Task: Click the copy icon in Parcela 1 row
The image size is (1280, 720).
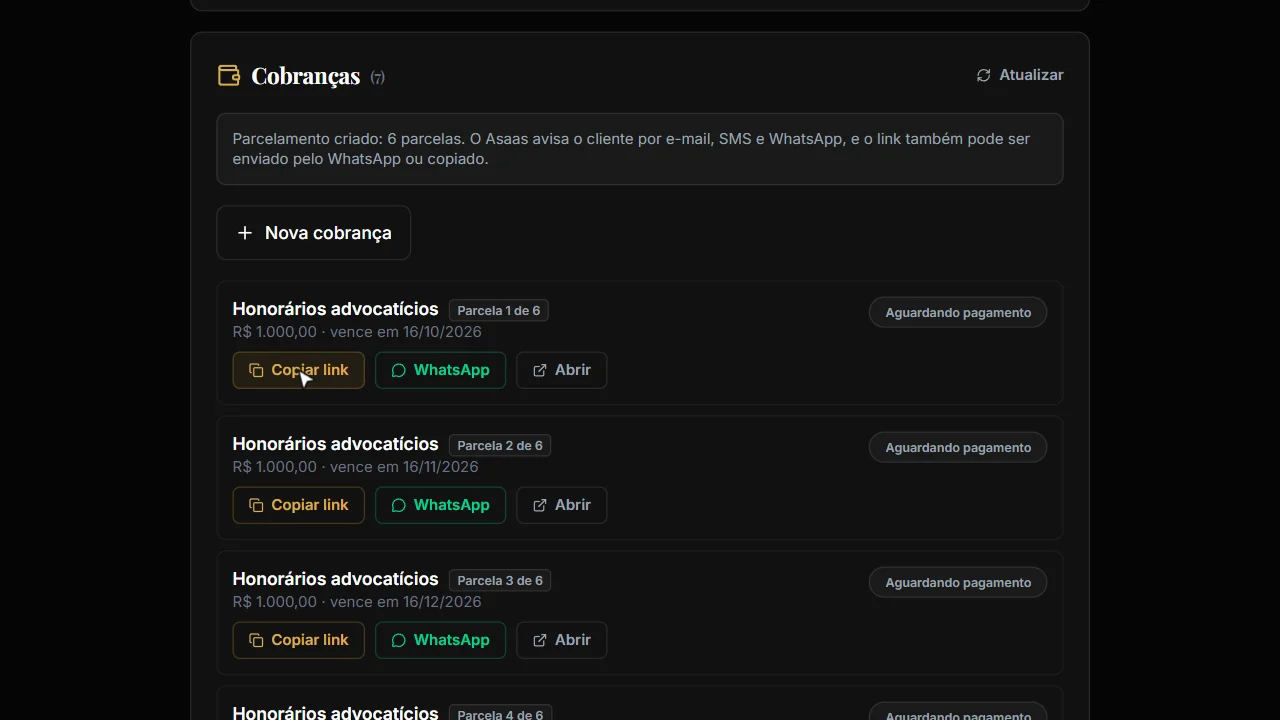Action: pyautogui.click(x=256, y=370)
